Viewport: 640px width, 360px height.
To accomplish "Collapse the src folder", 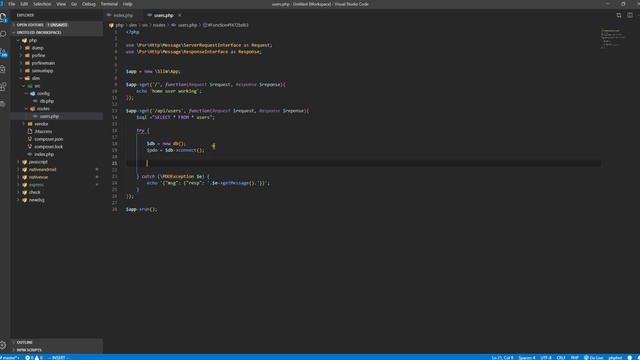I will click(57, 86).
